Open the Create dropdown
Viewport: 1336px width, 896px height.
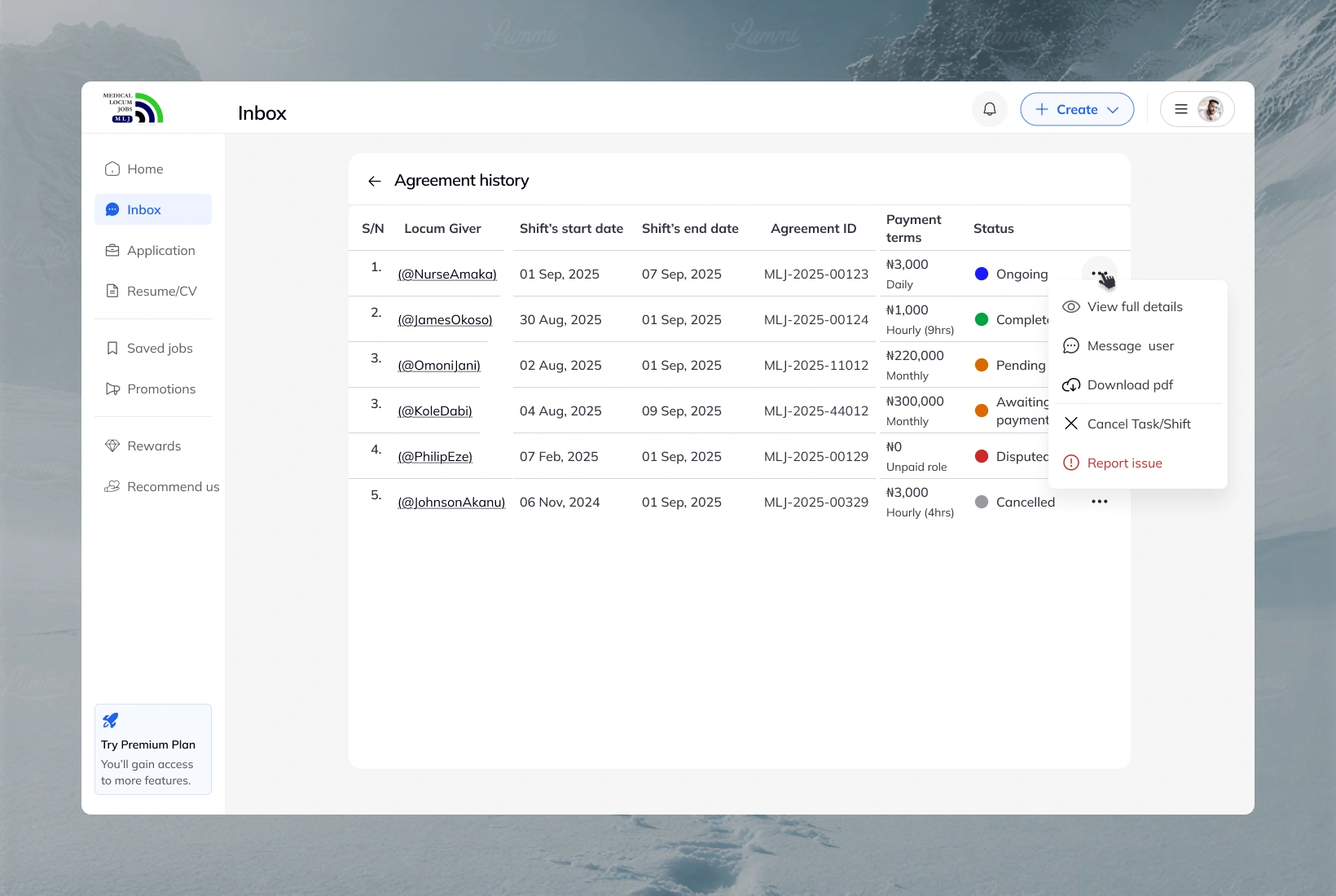1077,109
